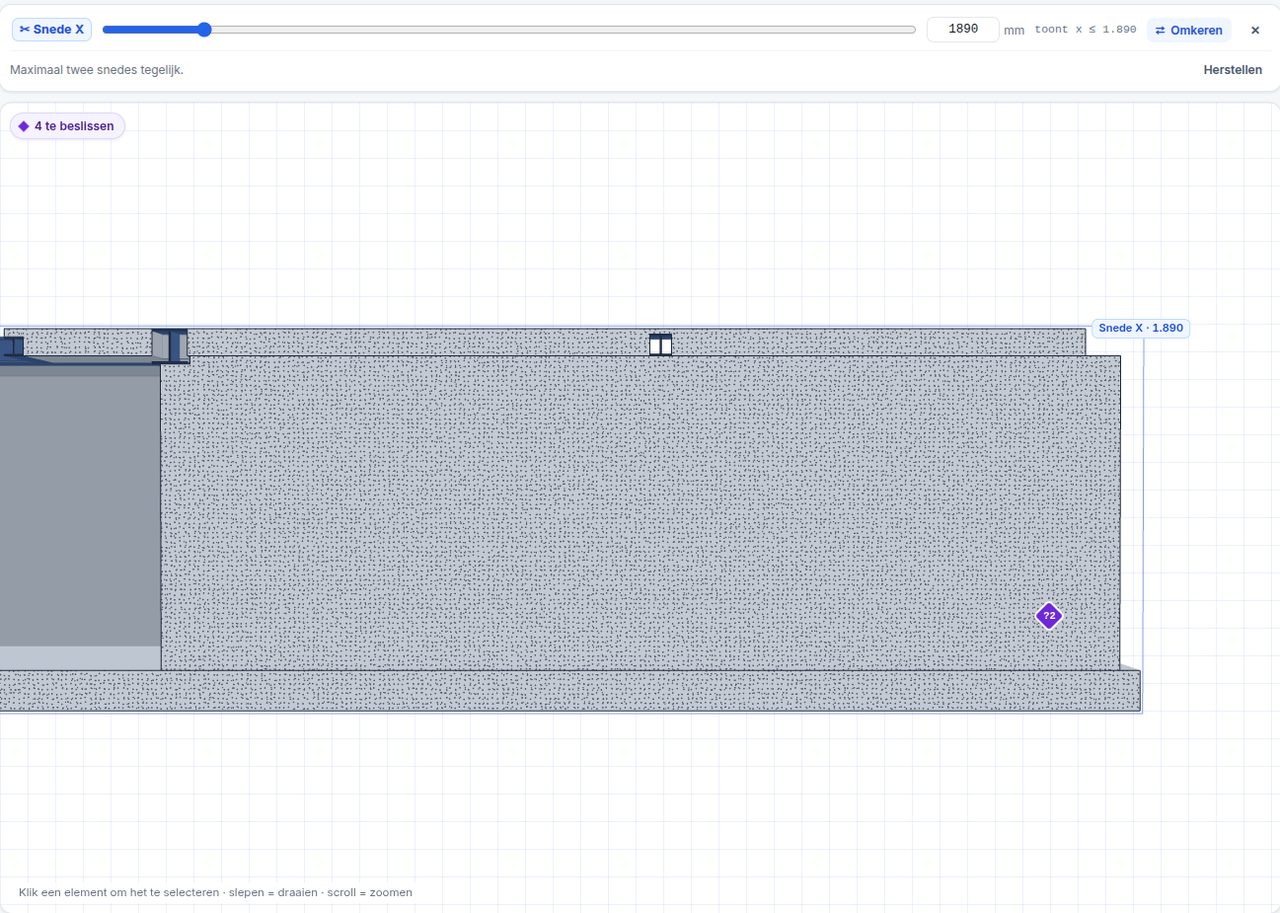Select the small window element in top slab

pos(660,344)
